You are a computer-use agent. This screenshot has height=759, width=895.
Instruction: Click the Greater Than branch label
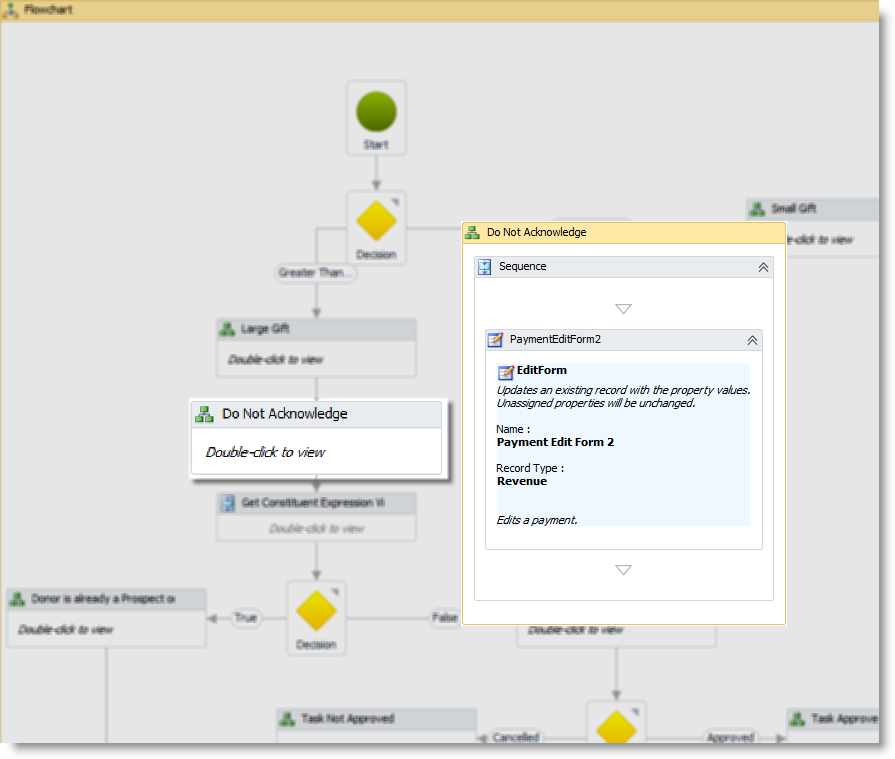316,273
